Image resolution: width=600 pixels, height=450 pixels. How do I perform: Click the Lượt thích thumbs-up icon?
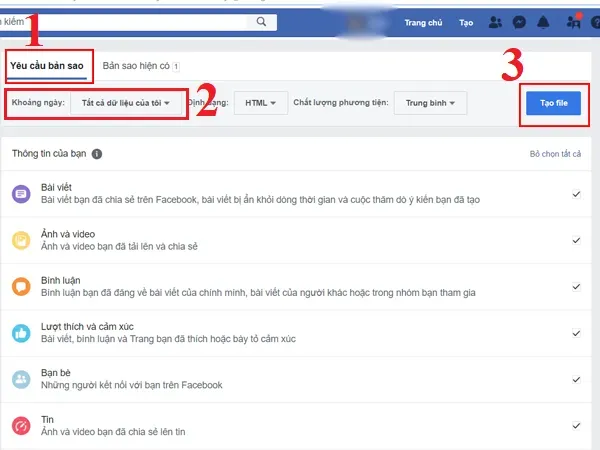(x=21, y=333)
